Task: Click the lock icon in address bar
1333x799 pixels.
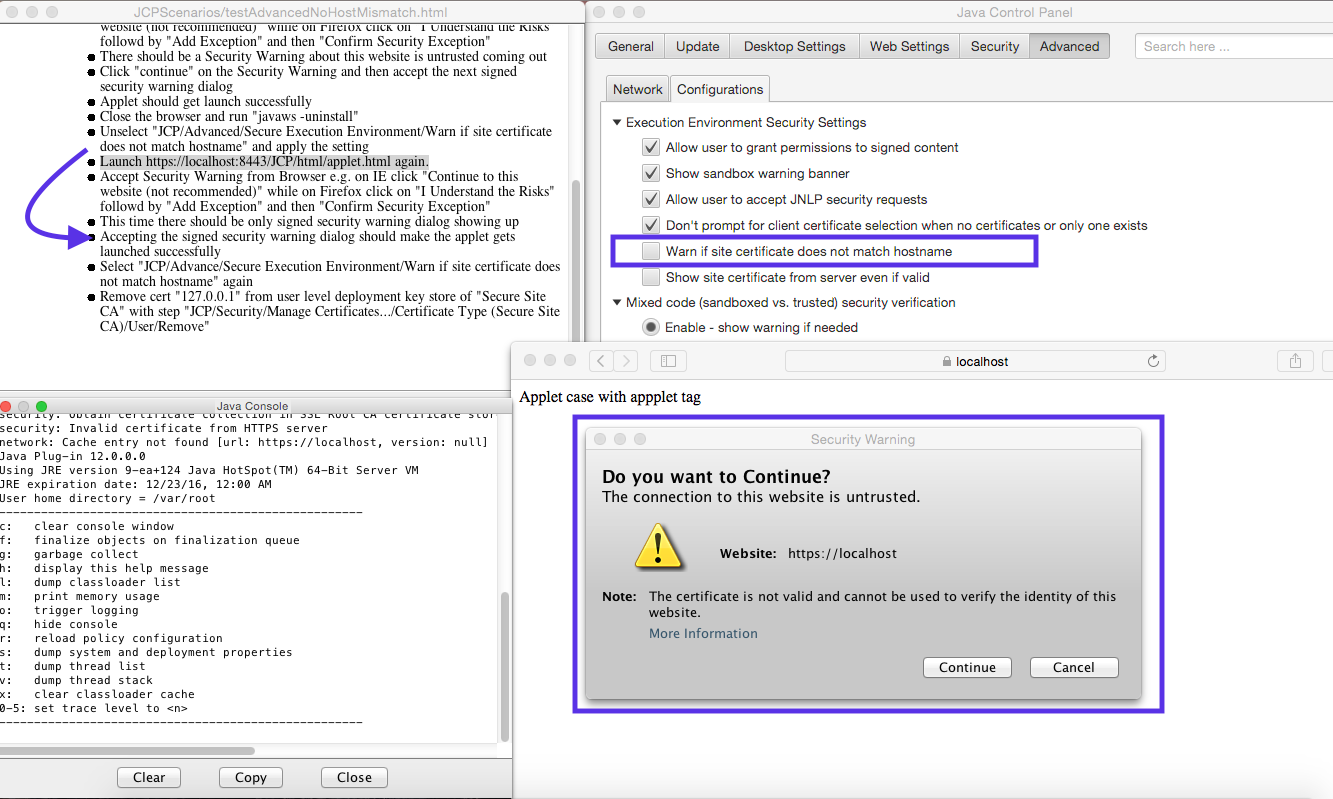Action: point(946,362)
